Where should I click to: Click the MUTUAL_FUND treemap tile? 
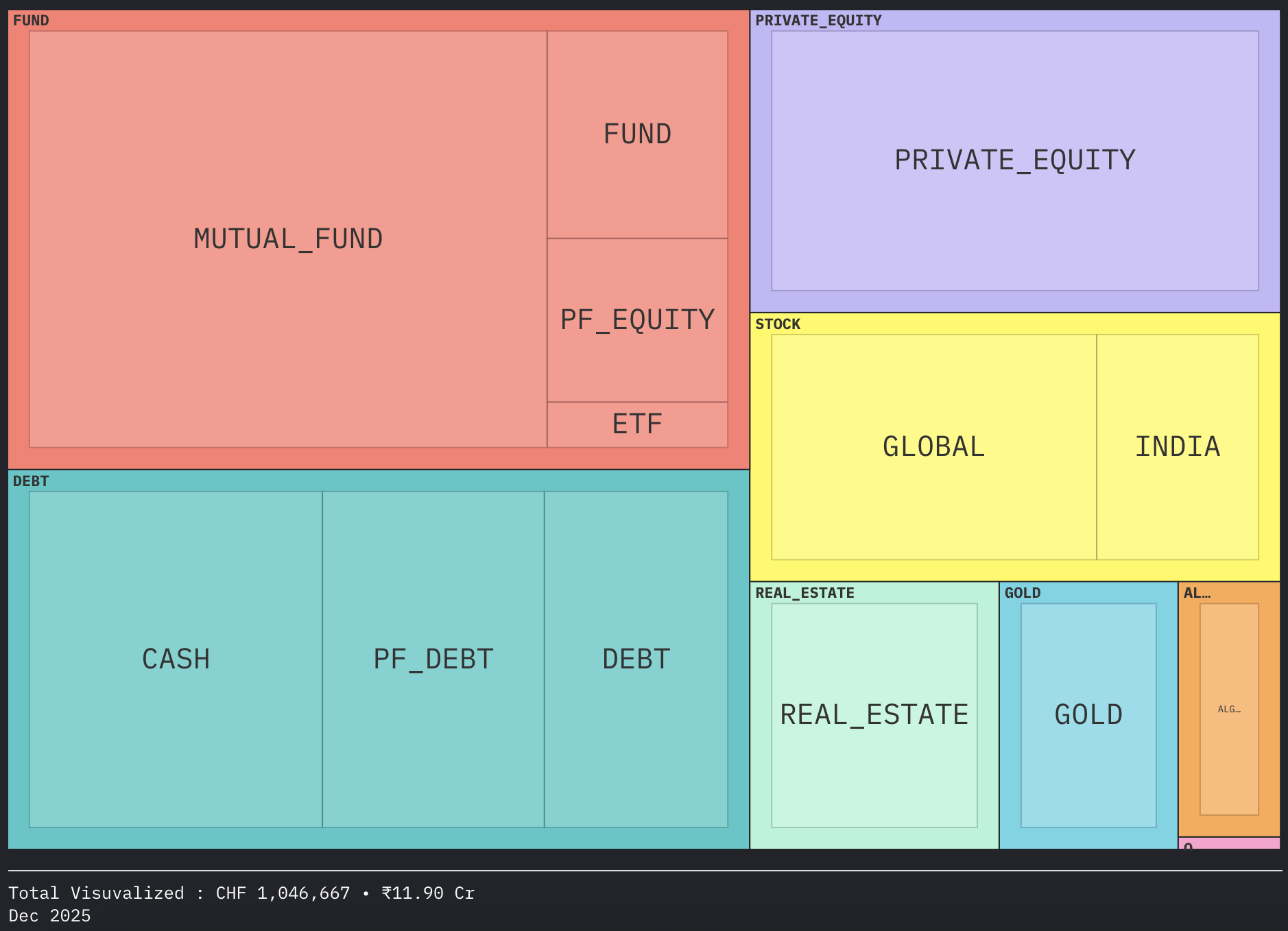[288, 239]
